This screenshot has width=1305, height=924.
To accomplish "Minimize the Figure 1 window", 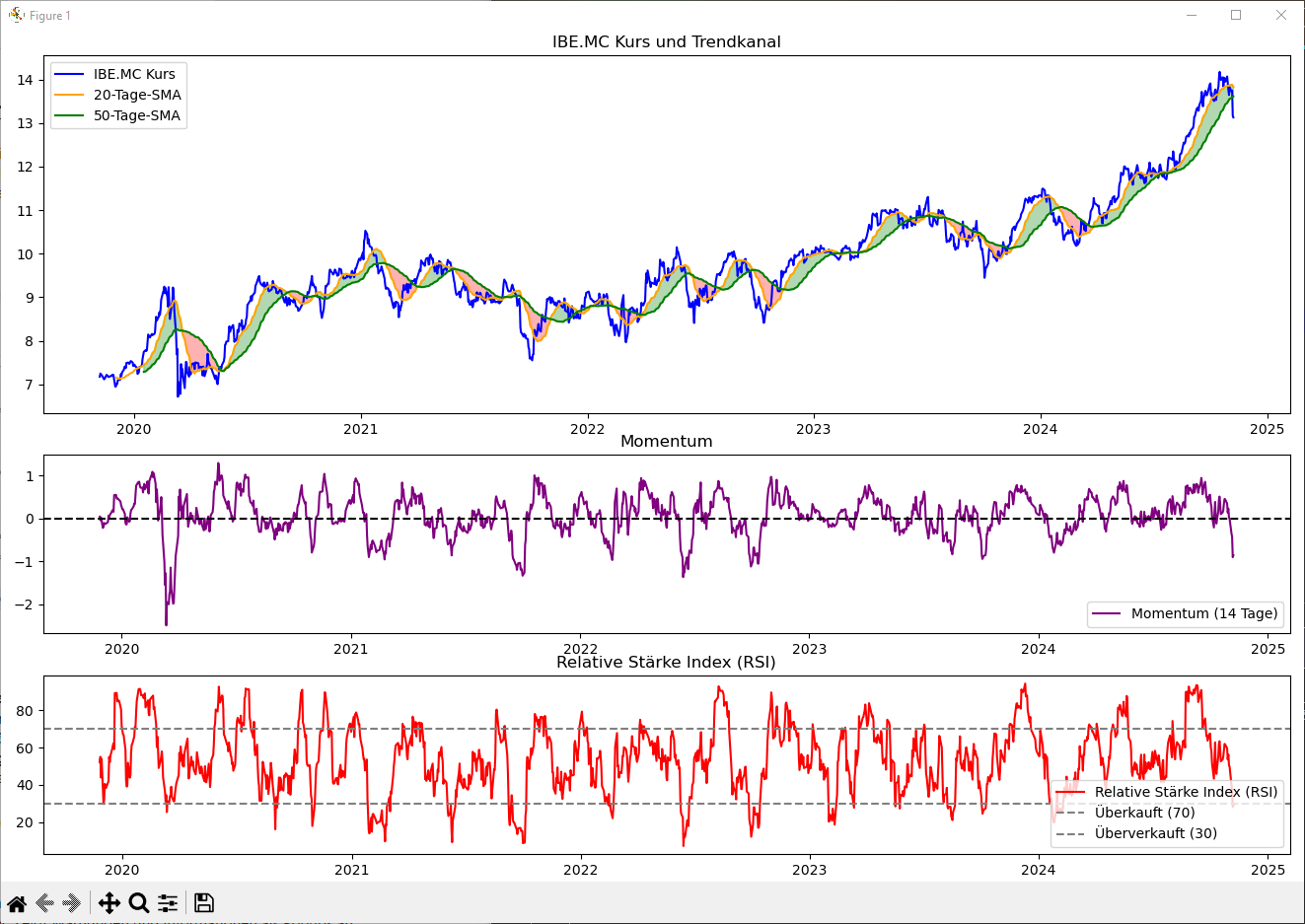I will (x=1192, y=15).
